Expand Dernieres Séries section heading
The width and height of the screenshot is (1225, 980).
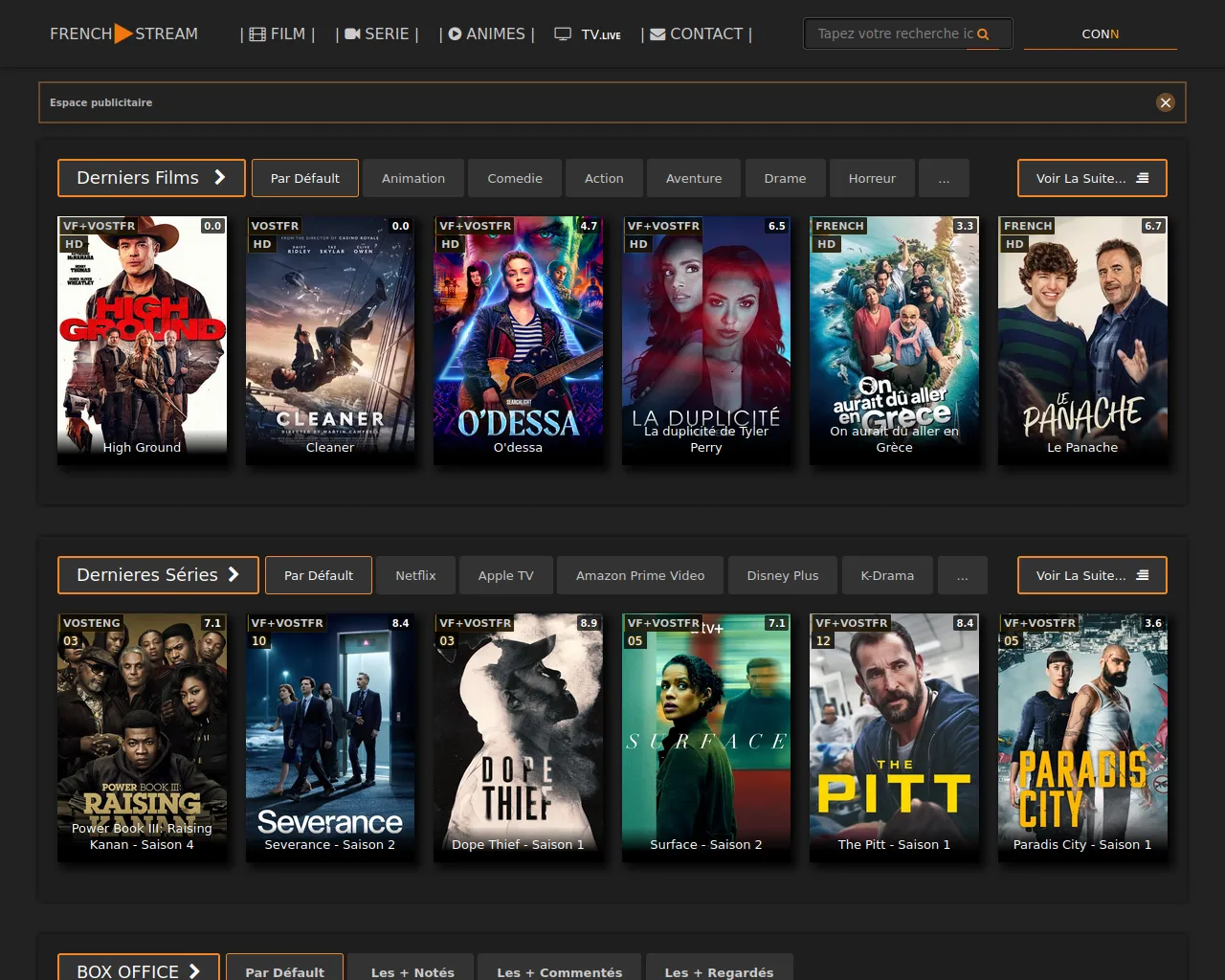pyautogui.click(x=158, y=575)
